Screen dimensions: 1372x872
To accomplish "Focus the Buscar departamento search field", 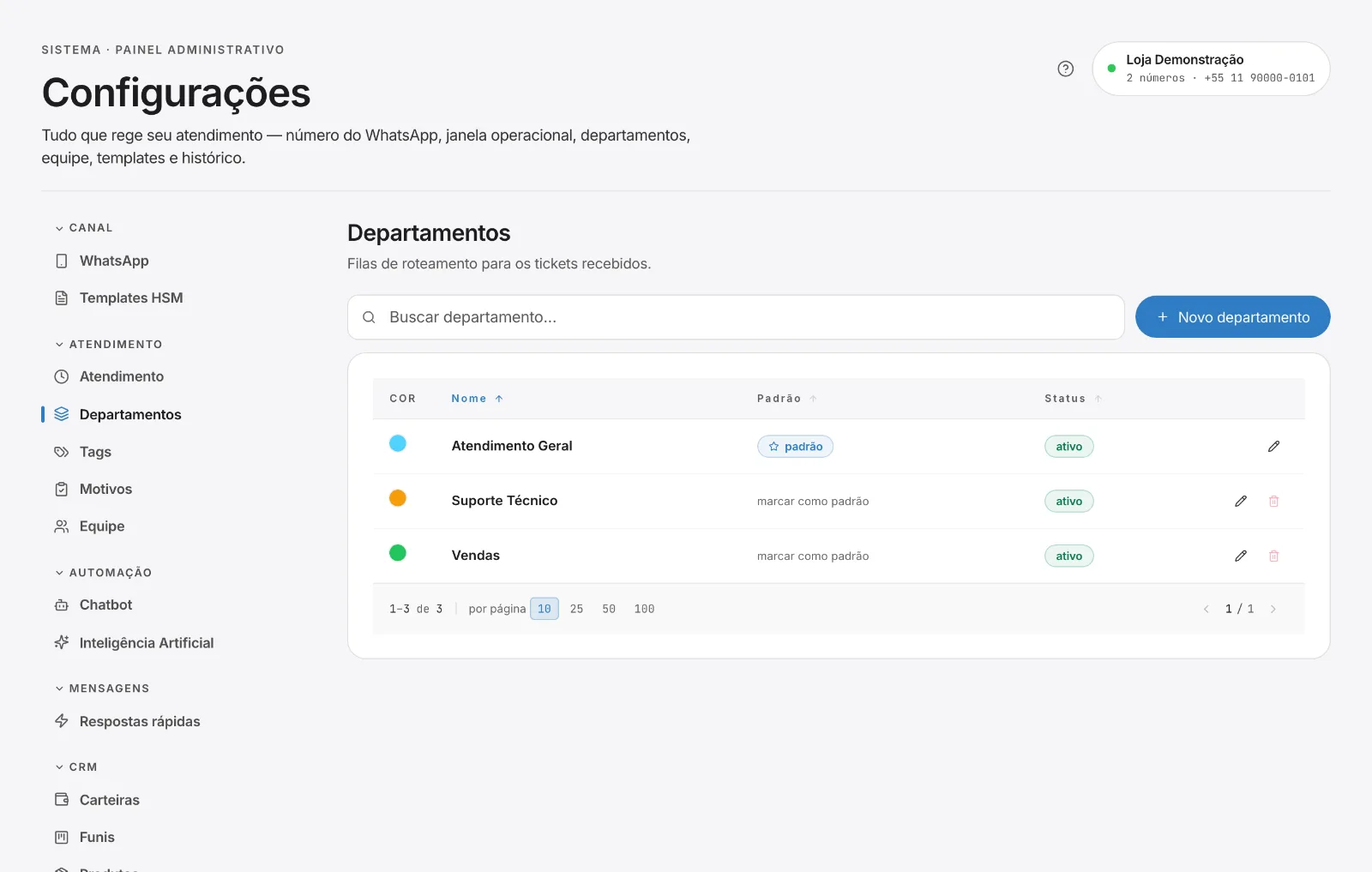I will (736, 317).
